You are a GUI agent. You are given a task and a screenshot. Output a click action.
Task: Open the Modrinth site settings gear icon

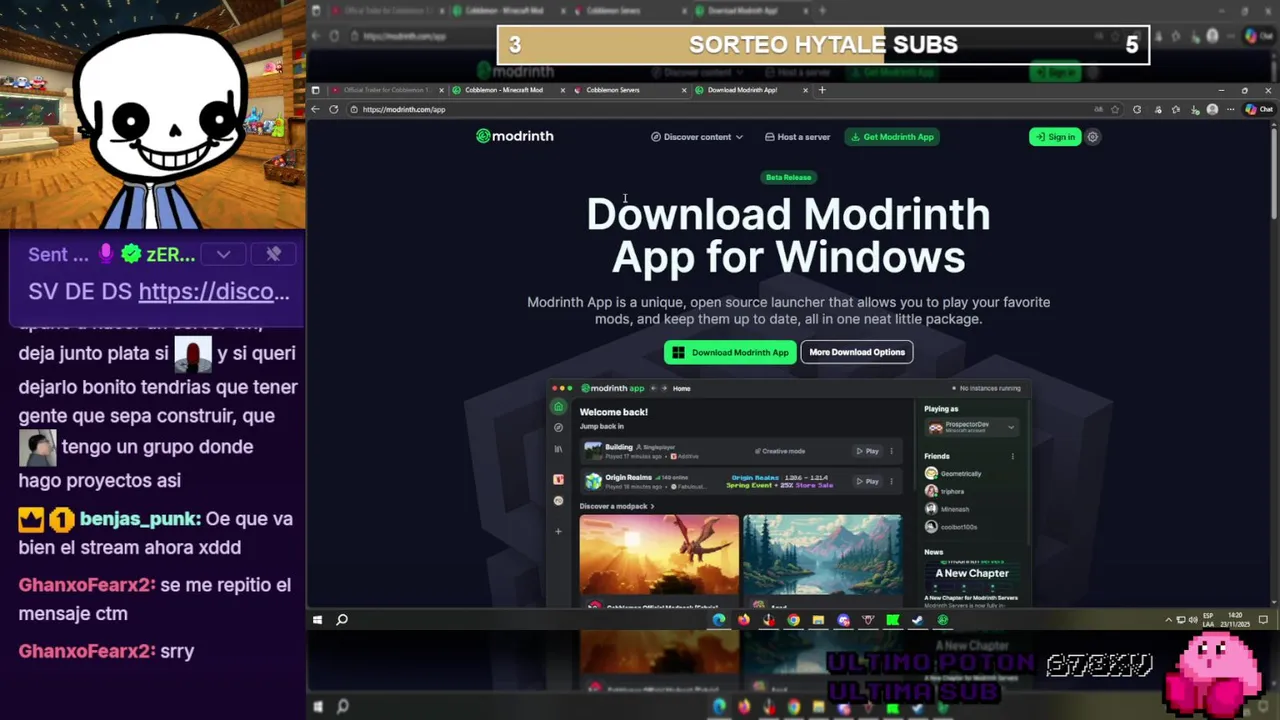1093,137
